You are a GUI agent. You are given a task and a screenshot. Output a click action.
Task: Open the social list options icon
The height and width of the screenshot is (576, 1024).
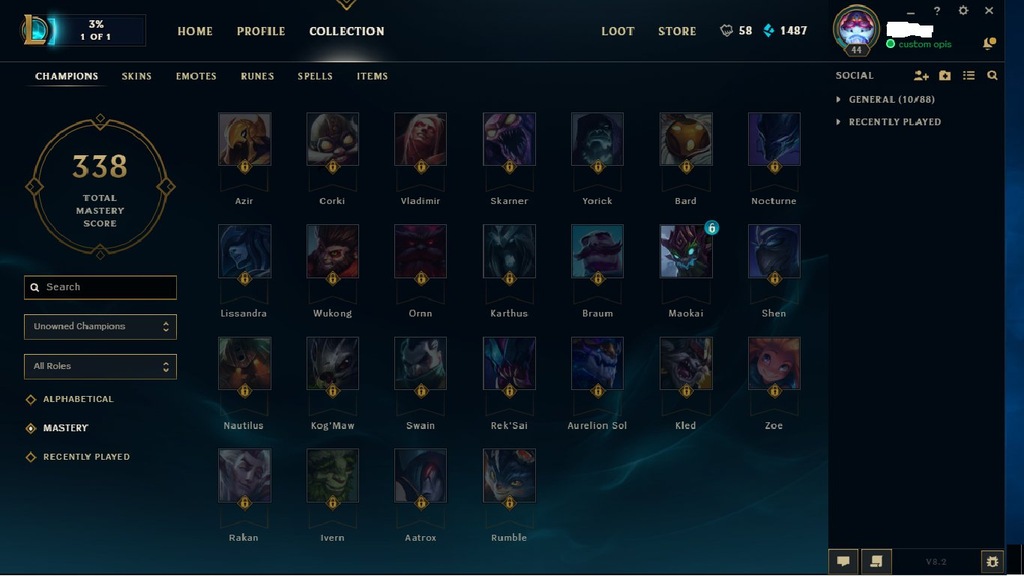point(968,76)
